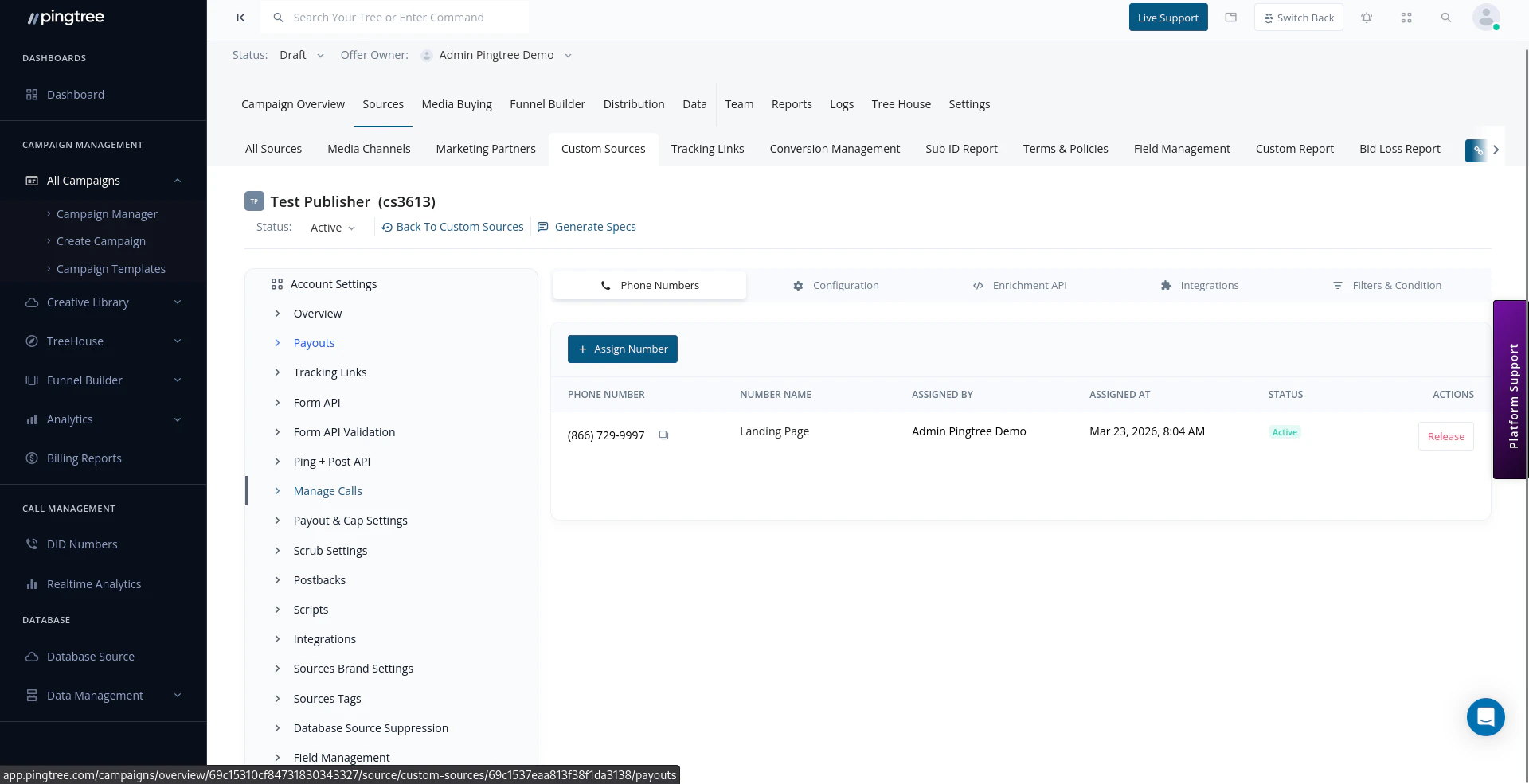
Task: Click the Billing Reports dollar icon
Action: 32,458
